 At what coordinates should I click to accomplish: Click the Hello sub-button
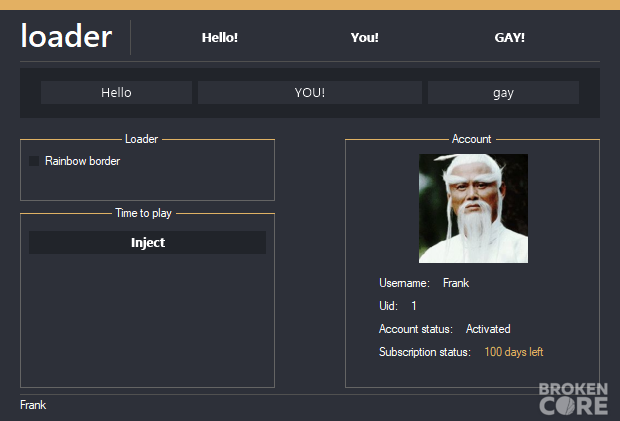click(x=116, y=93)
